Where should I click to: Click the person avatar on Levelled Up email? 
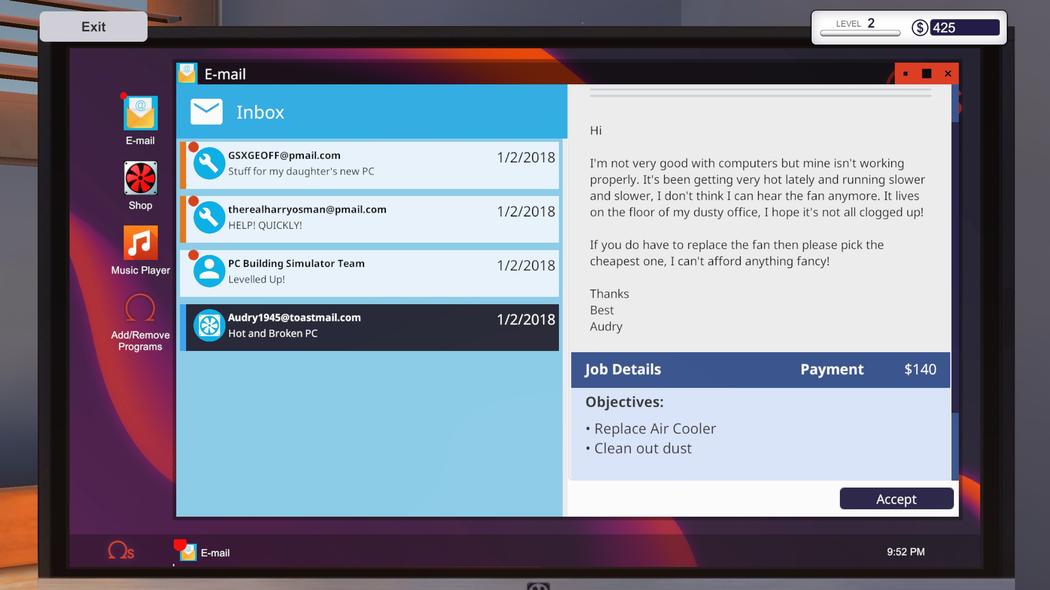pyautogui.click(x=209, y=271)
